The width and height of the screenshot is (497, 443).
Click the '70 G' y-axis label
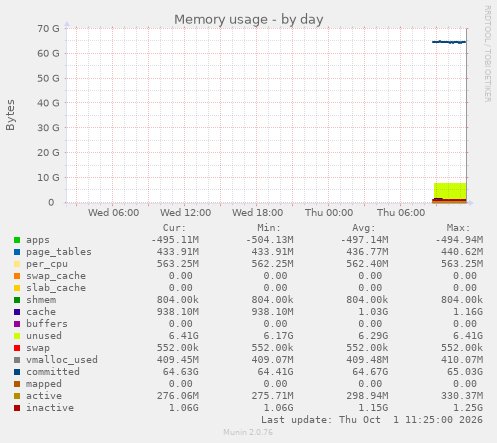48,29
